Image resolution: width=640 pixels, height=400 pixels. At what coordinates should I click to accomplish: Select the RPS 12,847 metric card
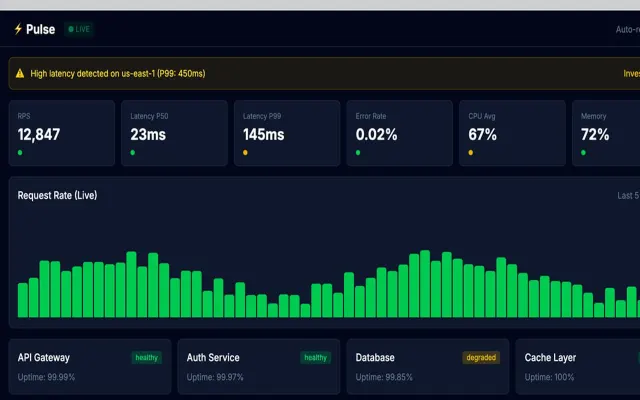(62, 133)
